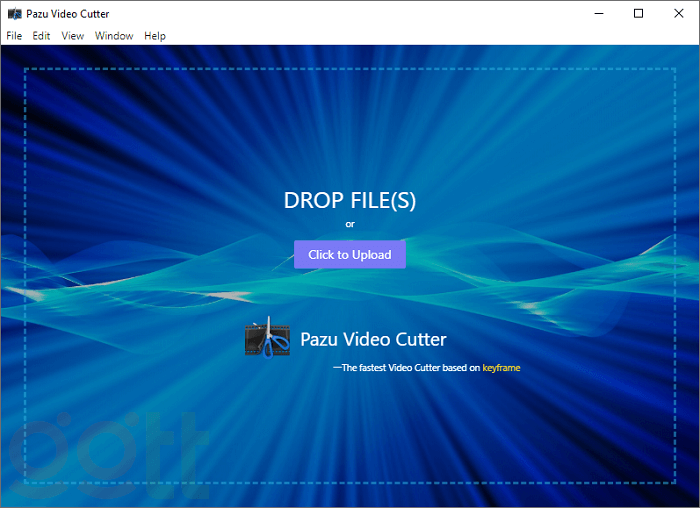This screenshot has height=508, width=700.
Task: Open the Window menu
Action: (114, 36)
